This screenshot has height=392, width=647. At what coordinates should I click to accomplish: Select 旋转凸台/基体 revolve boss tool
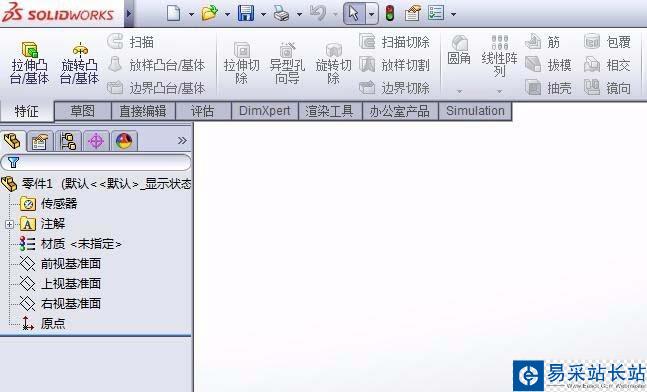click(80, 63)
